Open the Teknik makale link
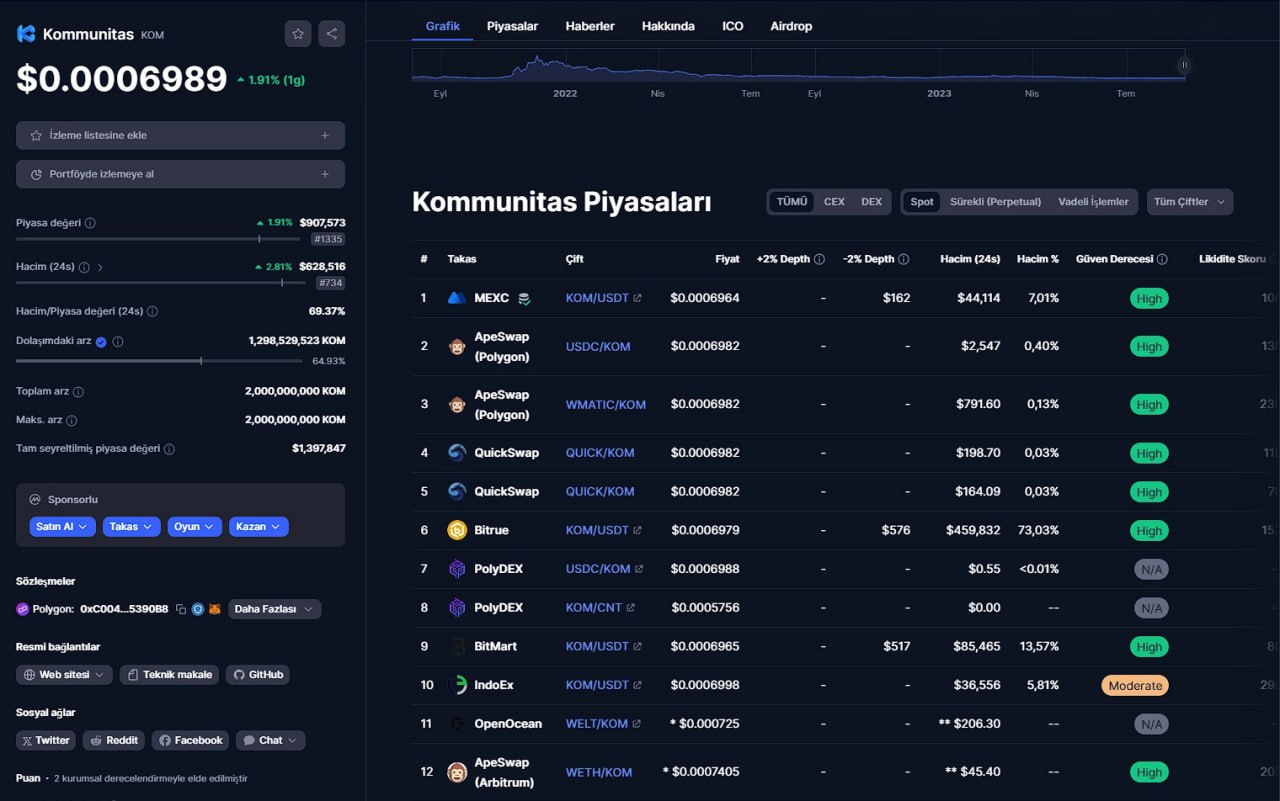Viewport: 1280px width, 801px height. (x=169, y=675)
